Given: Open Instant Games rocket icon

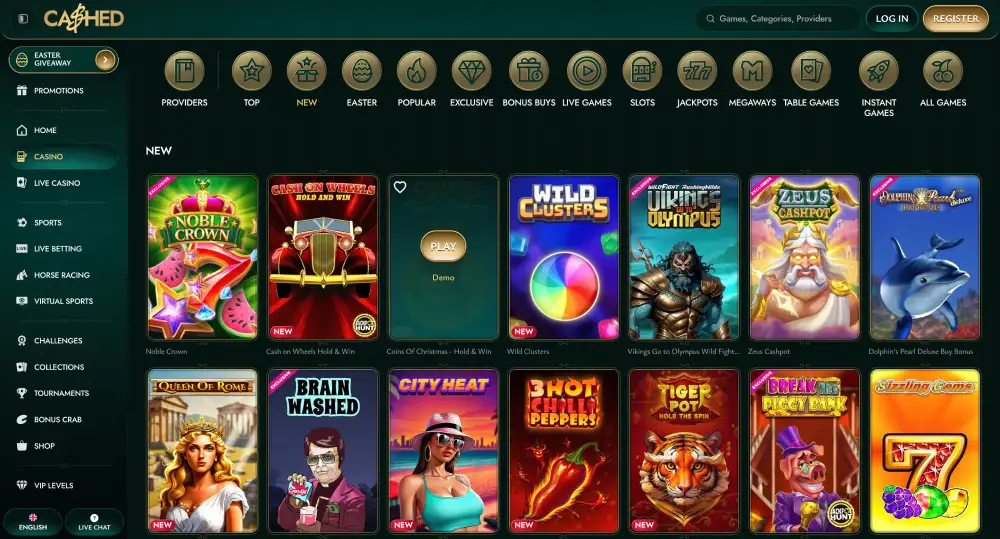Looking at the screenshot, I should pyautogui.click(x=879, y=71).
